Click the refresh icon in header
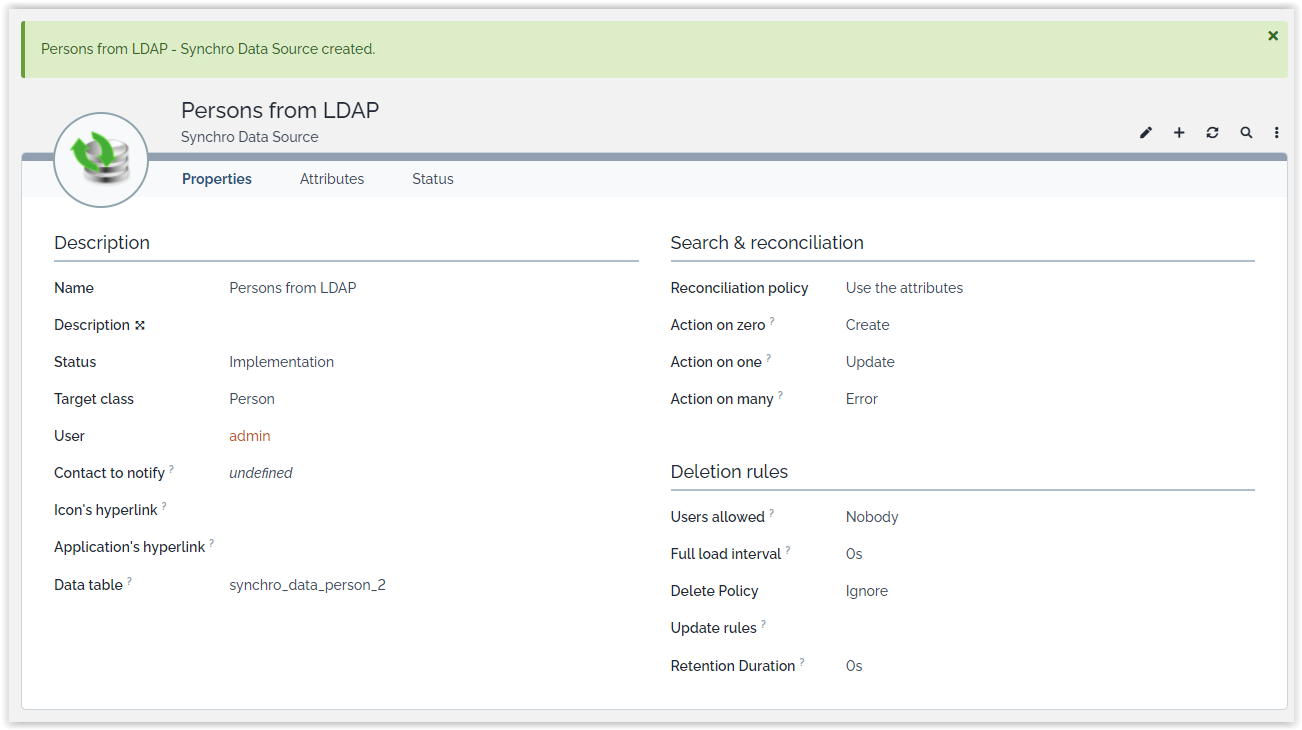1302x730 pixels. (1212, 133)
